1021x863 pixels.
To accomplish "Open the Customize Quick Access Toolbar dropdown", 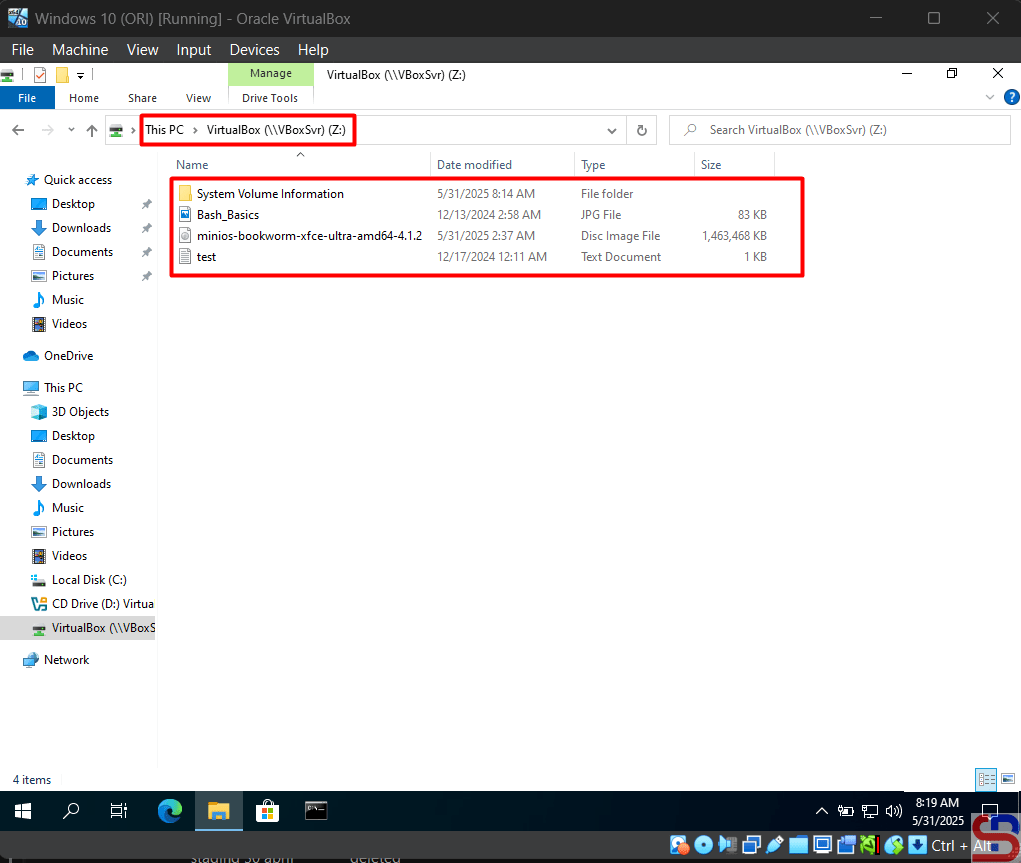I will coord(81,75).
